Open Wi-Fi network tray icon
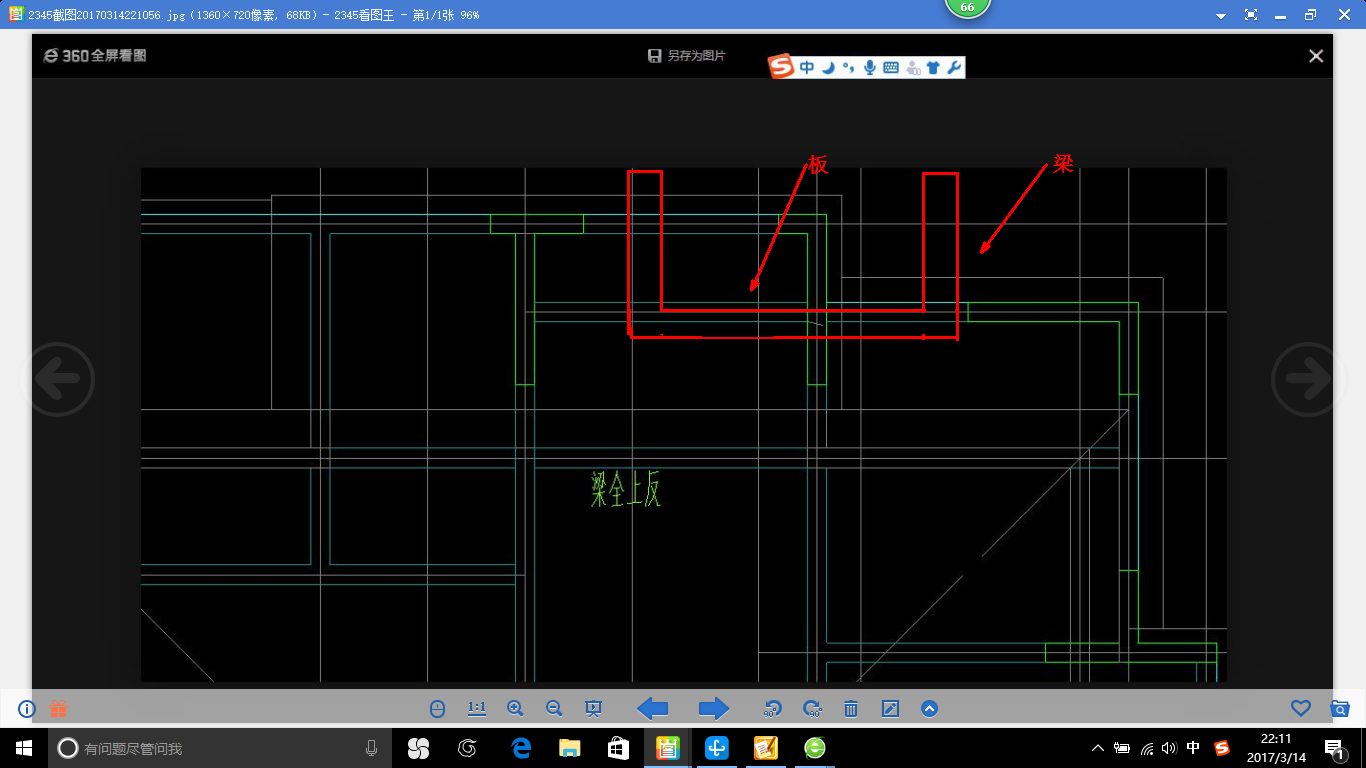Screen dimensions: 1366x768 (1146, 748)
